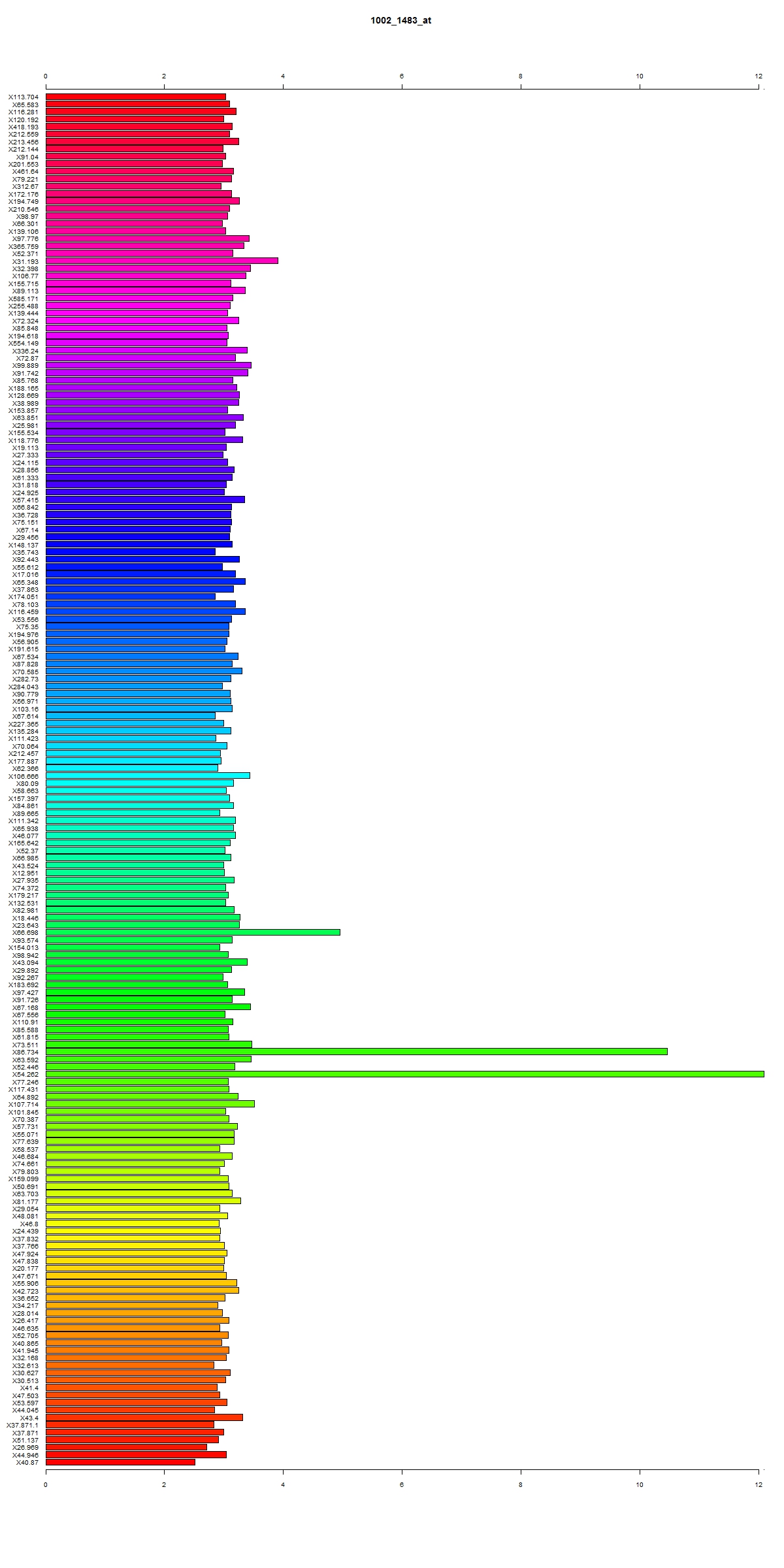The width and height of the screenshot is (784, 1568).
Task: Select the row label X118.776
Action: 24,440
